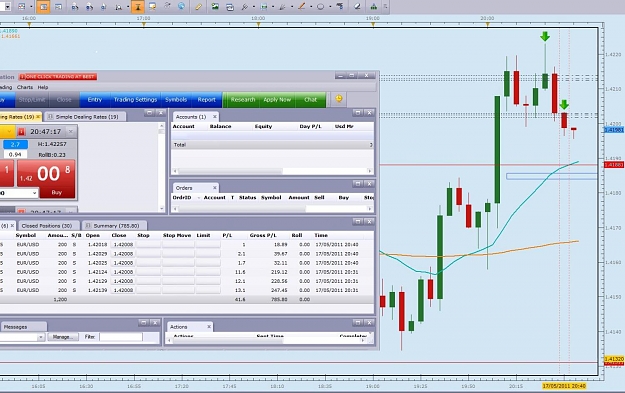Screen dimensions: 625x393
Task: Select the Accounts (1) tab
Action: (x=195, y=117)
